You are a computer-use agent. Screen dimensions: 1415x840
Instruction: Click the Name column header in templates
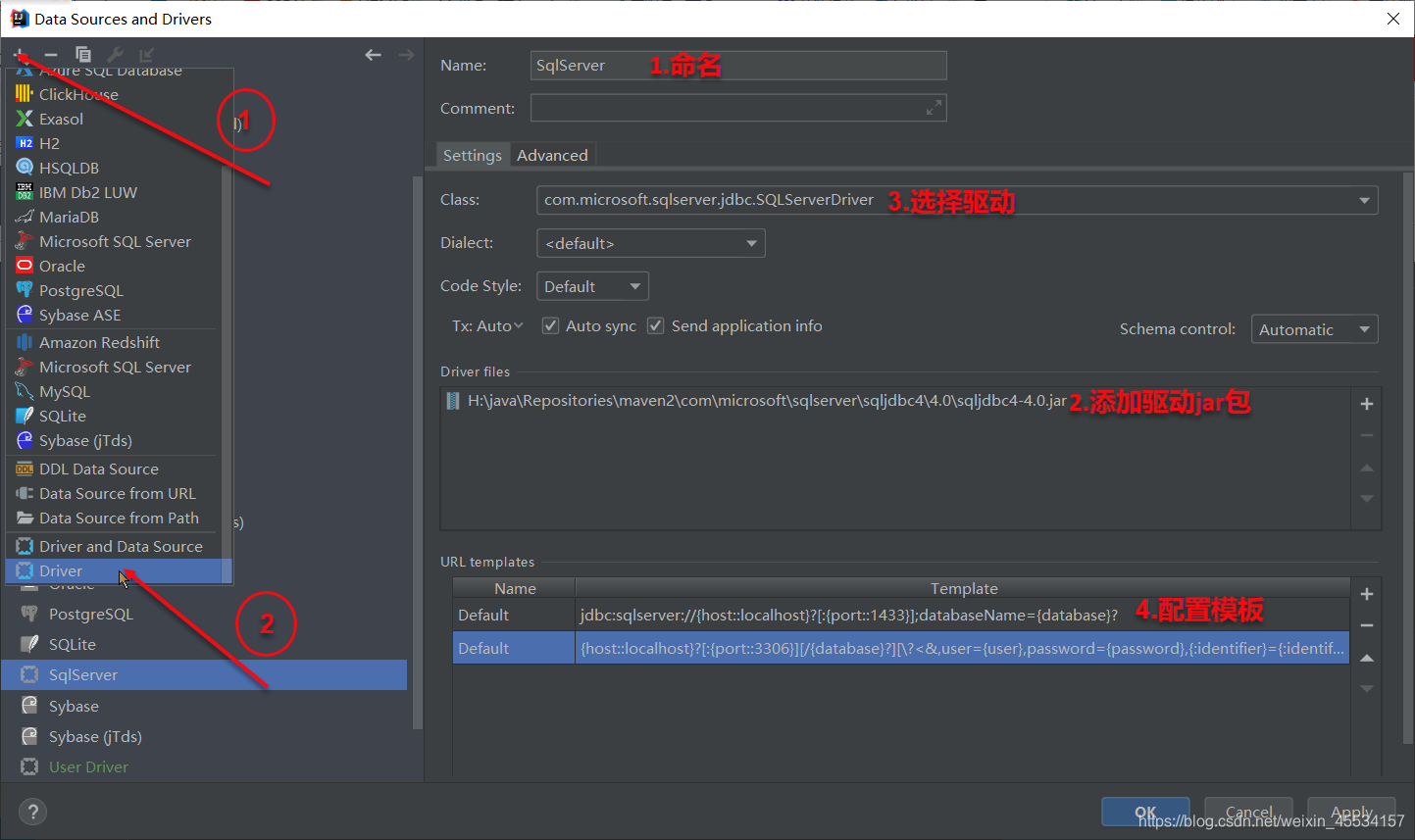coord(515,588)
